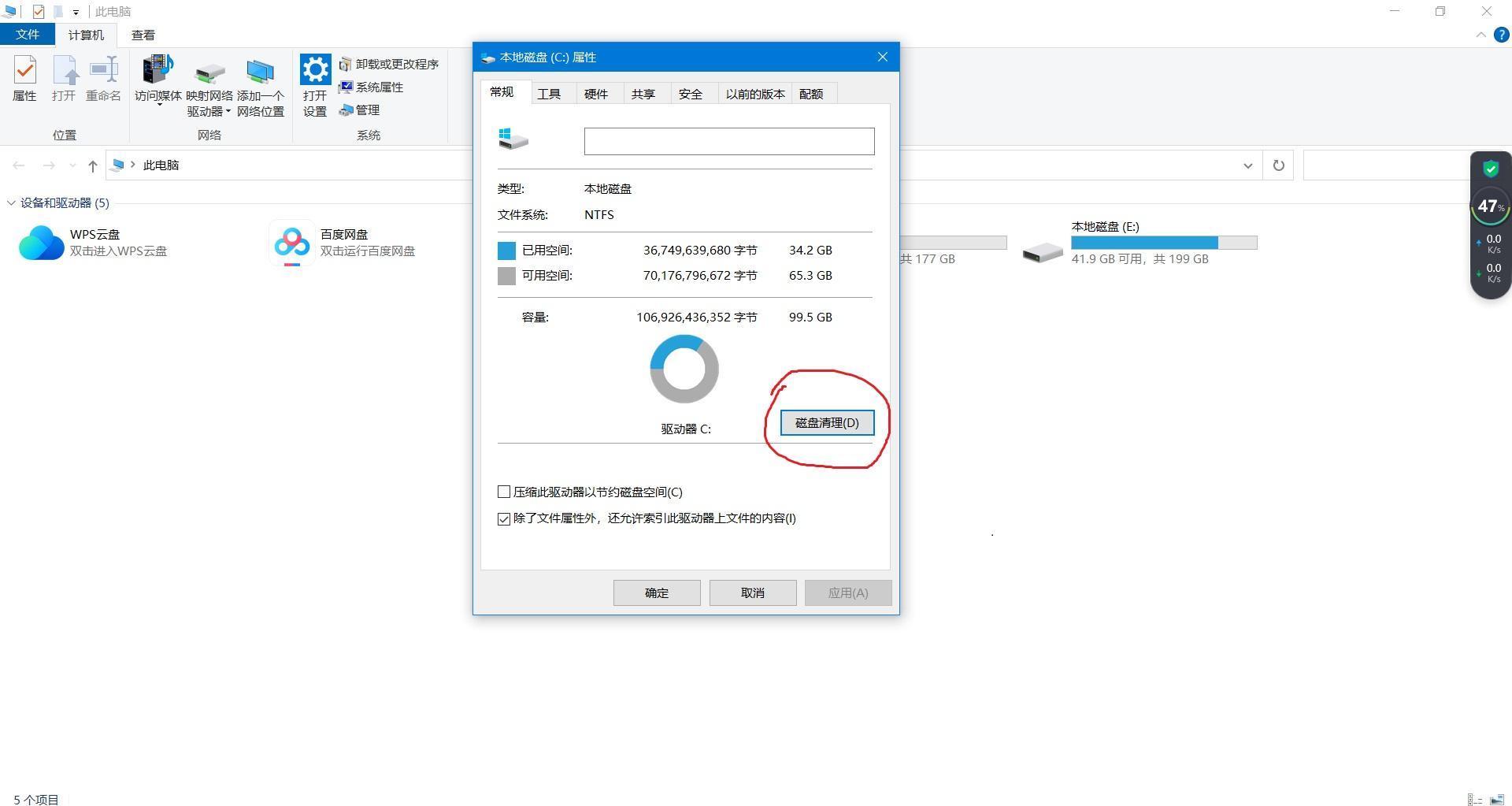Click 确定 button in properties dialog
This screenshot has width=1512, height=806.
(x=657, y=592)
